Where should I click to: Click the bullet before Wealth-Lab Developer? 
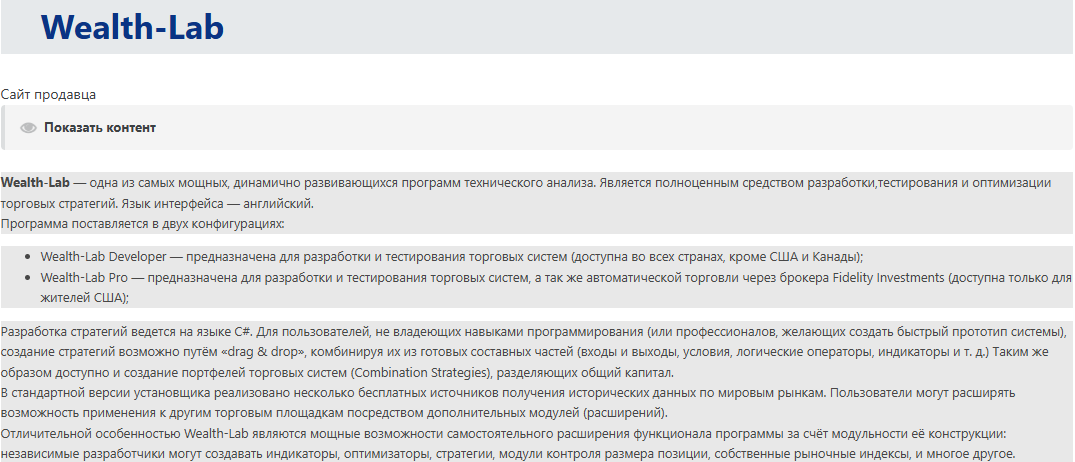tap(30, 257)
